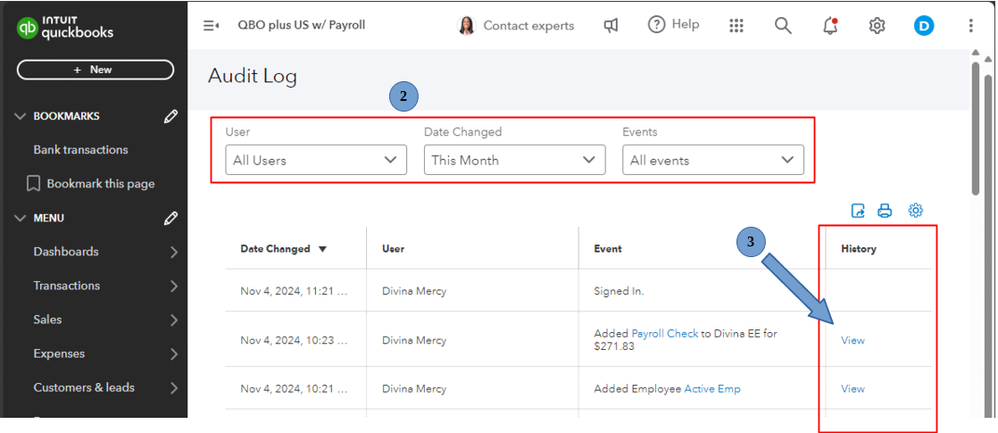View history for Payroll Check event

(852, 340)
